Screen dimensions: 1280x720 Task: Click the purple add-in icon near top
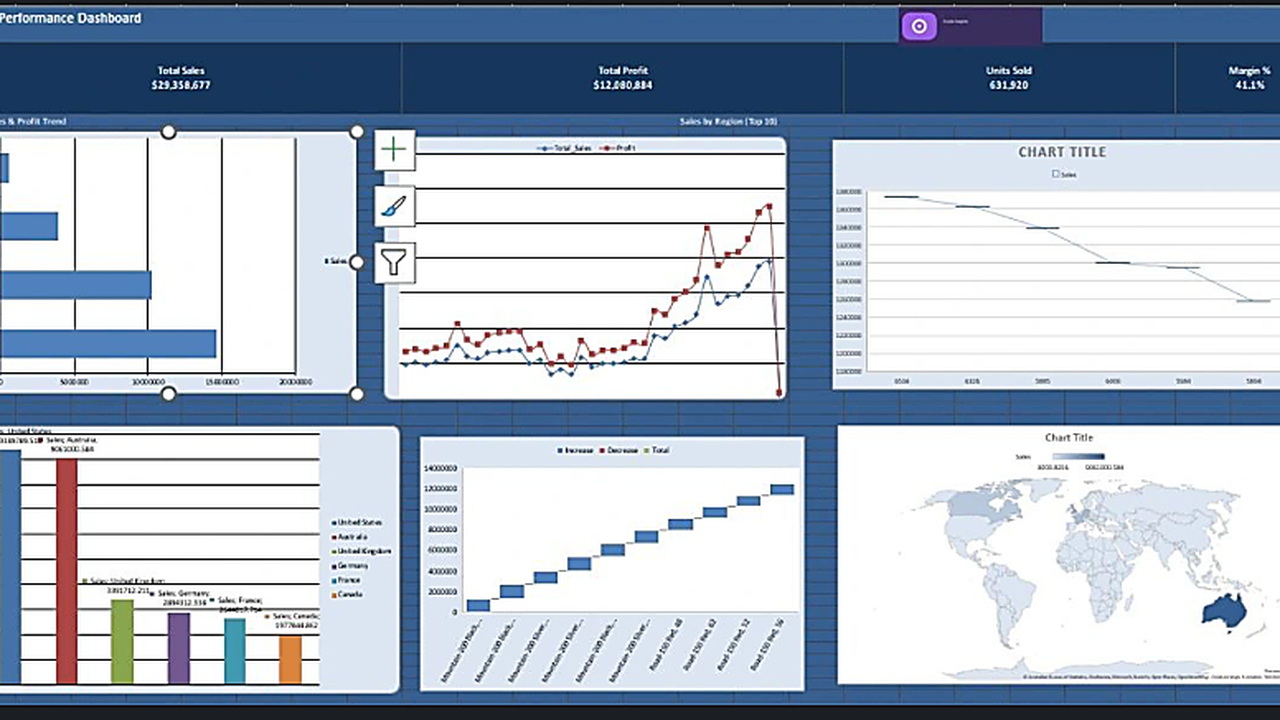(x=918, y=25)
